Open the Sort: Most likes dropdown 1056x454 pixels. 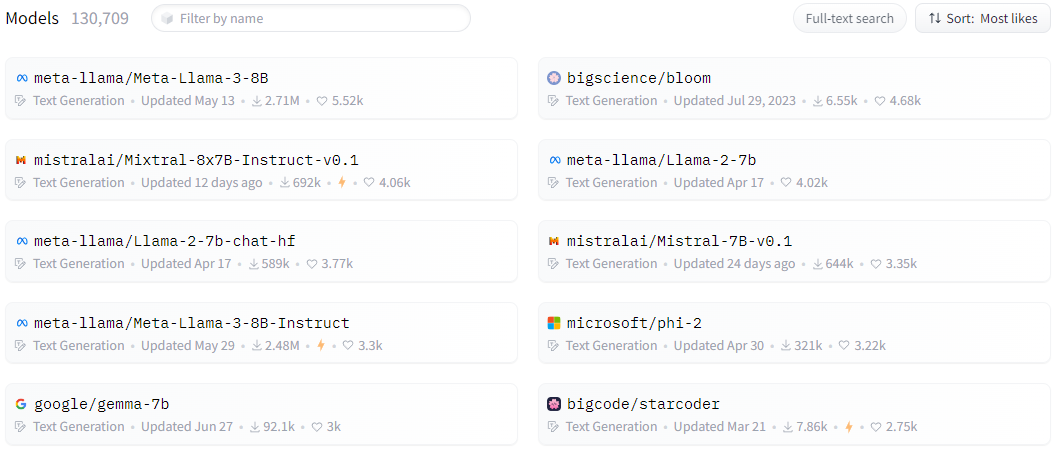click(983, 19)
